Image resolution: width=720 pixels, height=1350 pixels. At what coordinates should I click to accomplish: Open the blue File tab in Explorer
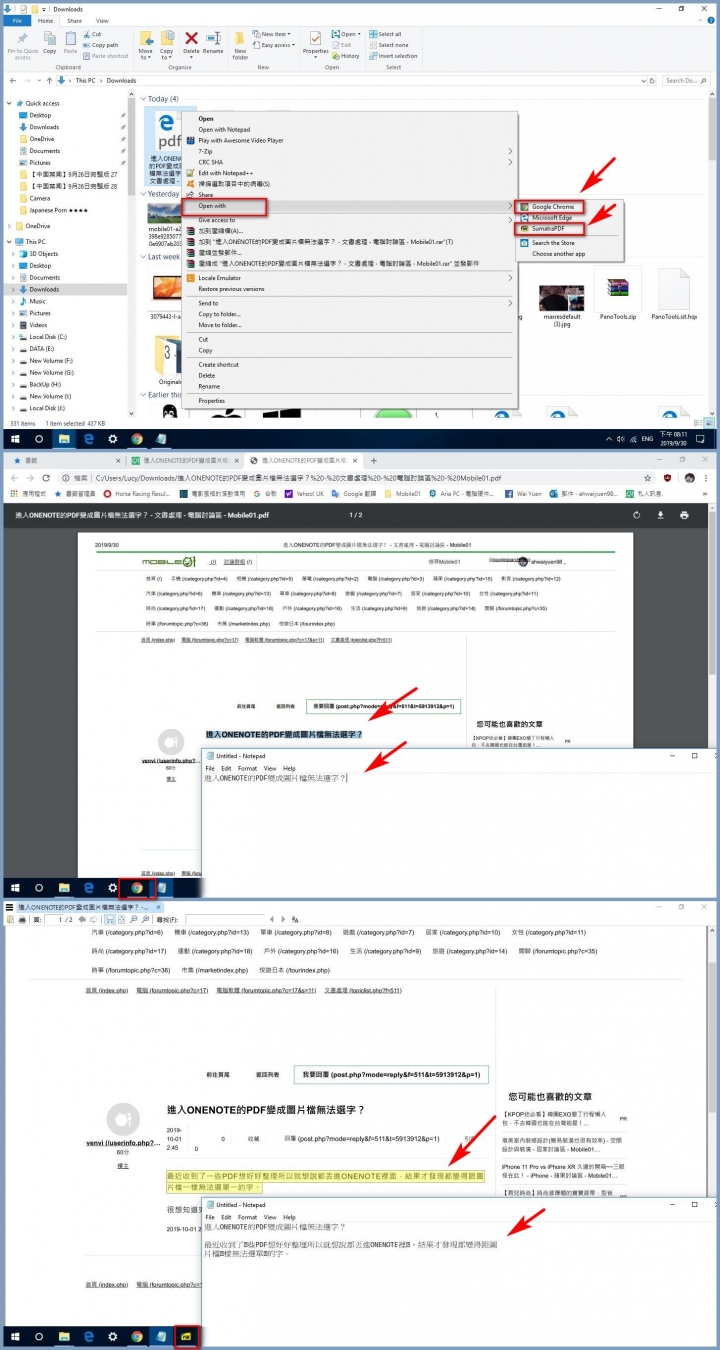click(x=15, y=20)
